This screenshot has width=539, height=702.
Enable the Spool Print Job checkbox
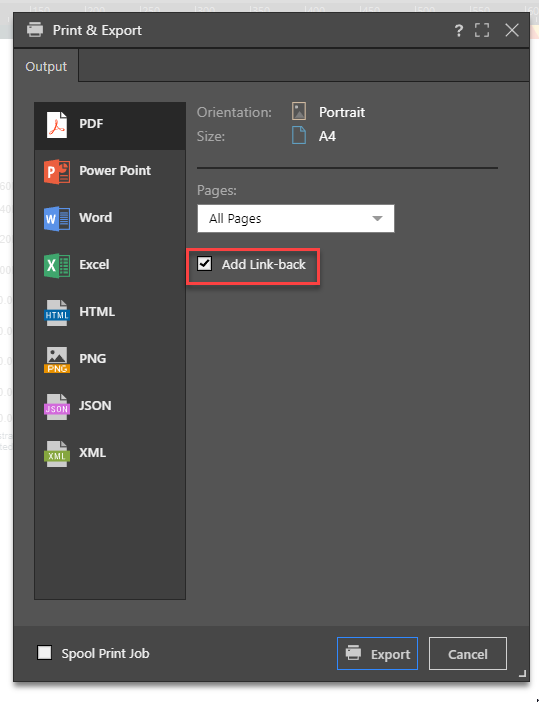coord(44,653)
